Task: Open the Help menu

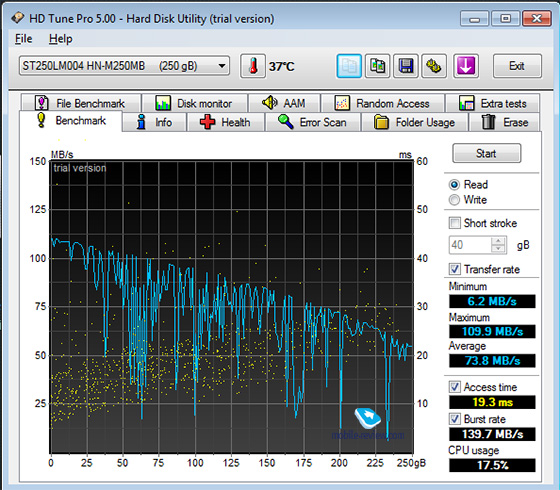Action: pos(60,39)
